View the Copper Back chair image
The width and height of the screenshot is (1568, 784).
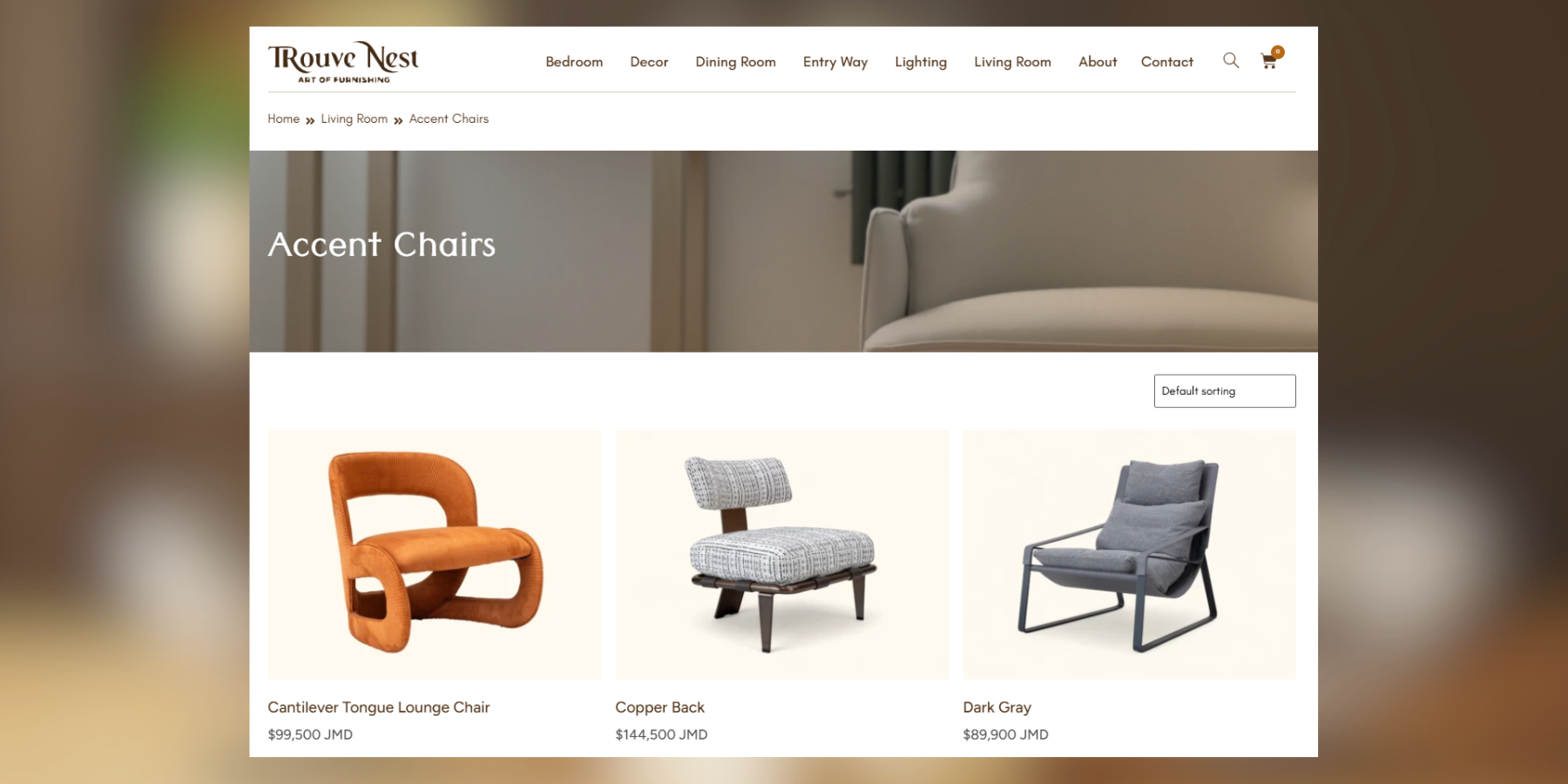(782, 554)
